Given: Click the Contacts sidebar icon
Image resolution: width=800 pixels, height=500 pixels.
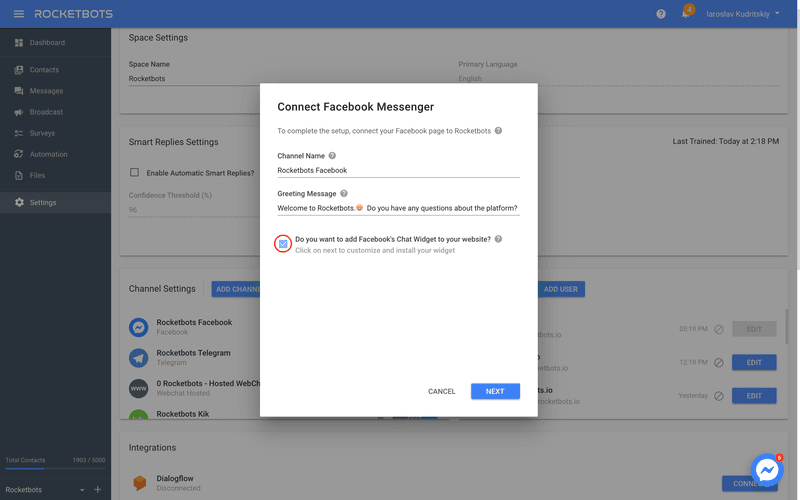Looking at the screenshot, I should tap(19, 69).
